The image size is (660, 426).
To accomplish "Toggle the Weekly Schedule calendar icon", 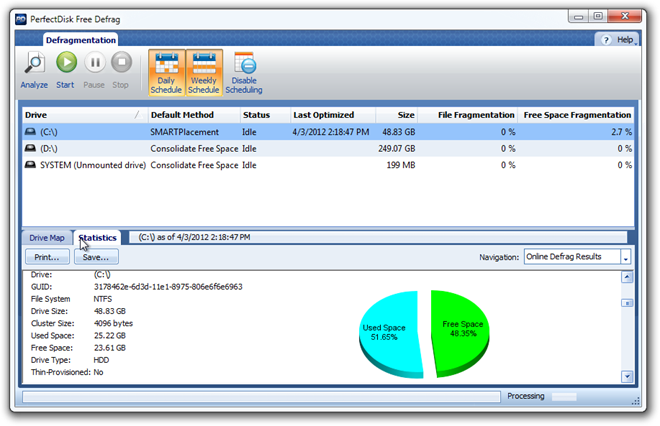I will point(204,64).
